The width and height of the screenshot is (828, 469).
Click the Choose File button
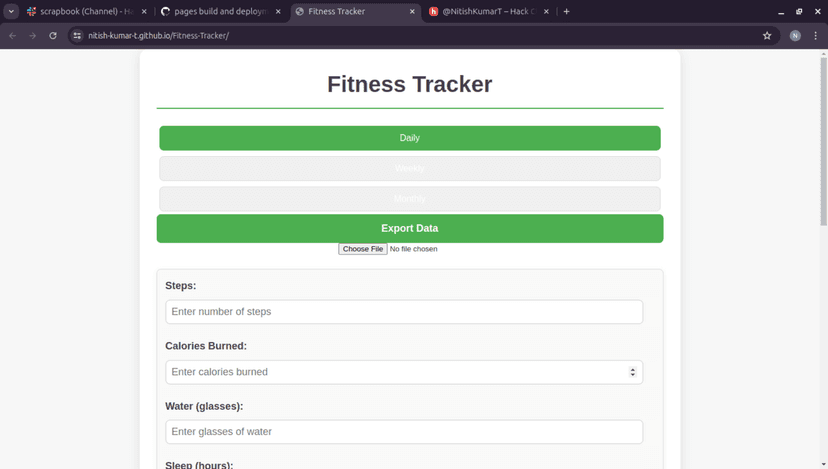pyautogui.click(x=363, y=249)
